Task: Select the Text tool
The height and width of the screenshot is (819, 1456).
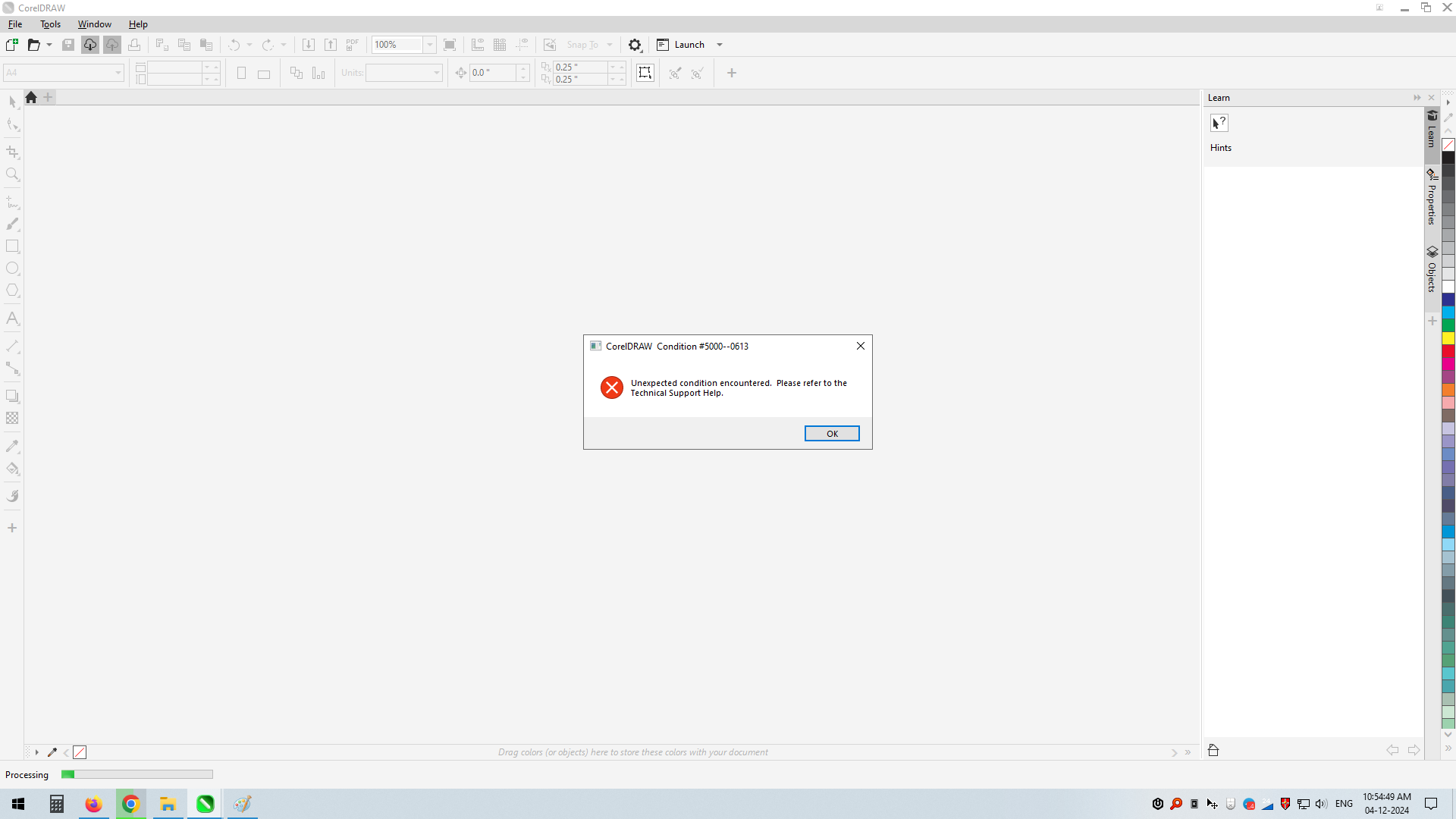Action: [x=12, y=318]
